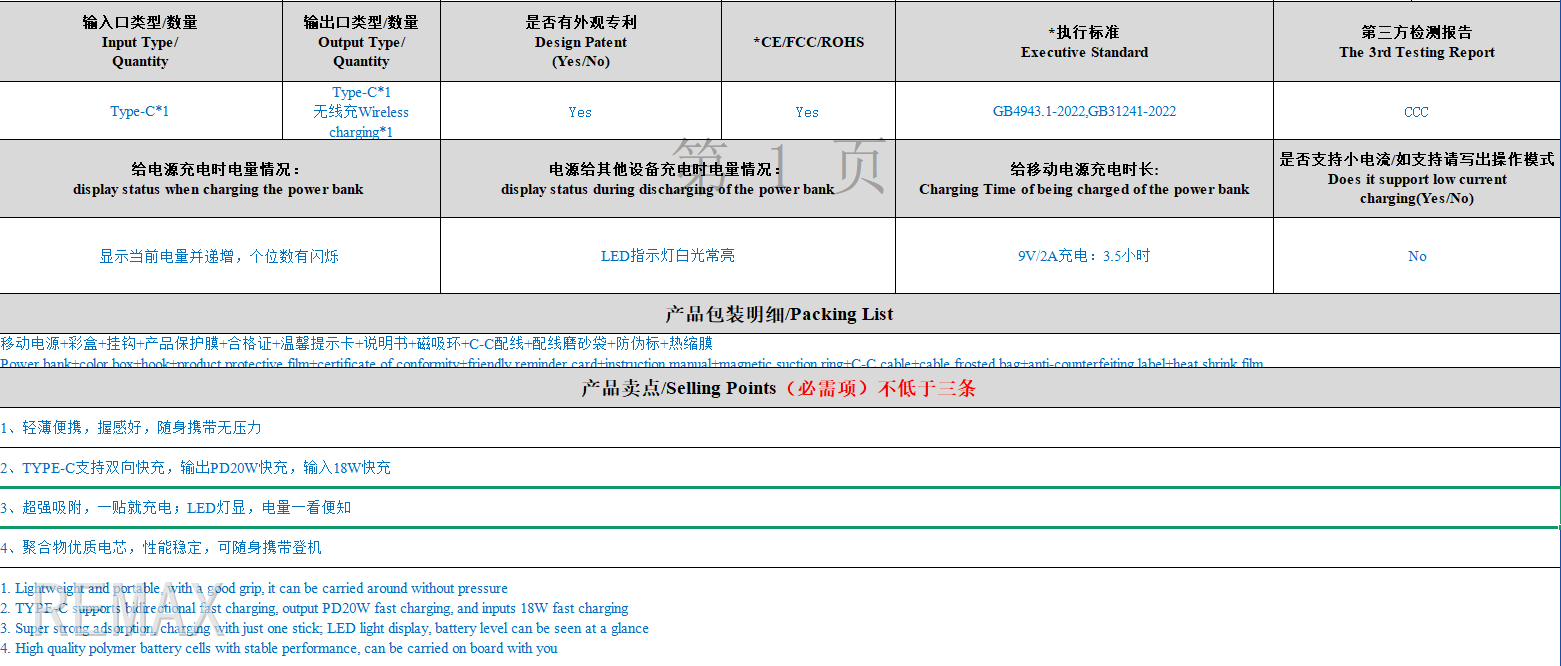Click the Wireless charging*1 output cell
This screenshot has height=666, width=1561.
coord(361,122)
